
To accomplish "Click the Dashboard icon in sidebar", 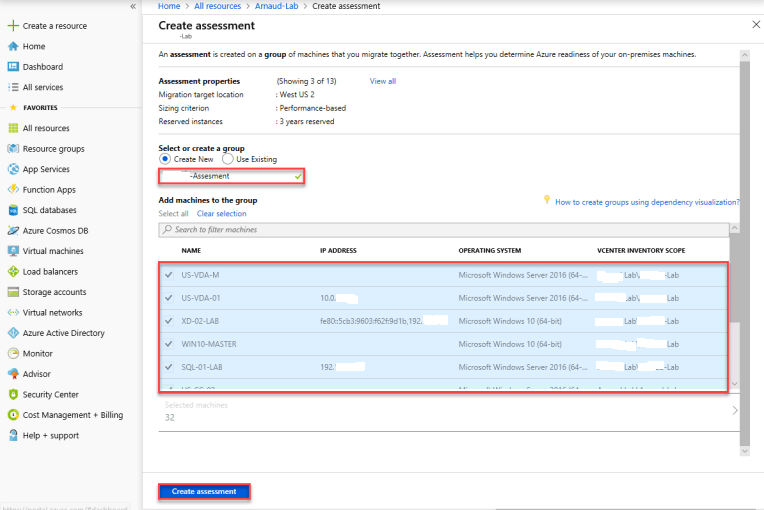I will [13, 67].
